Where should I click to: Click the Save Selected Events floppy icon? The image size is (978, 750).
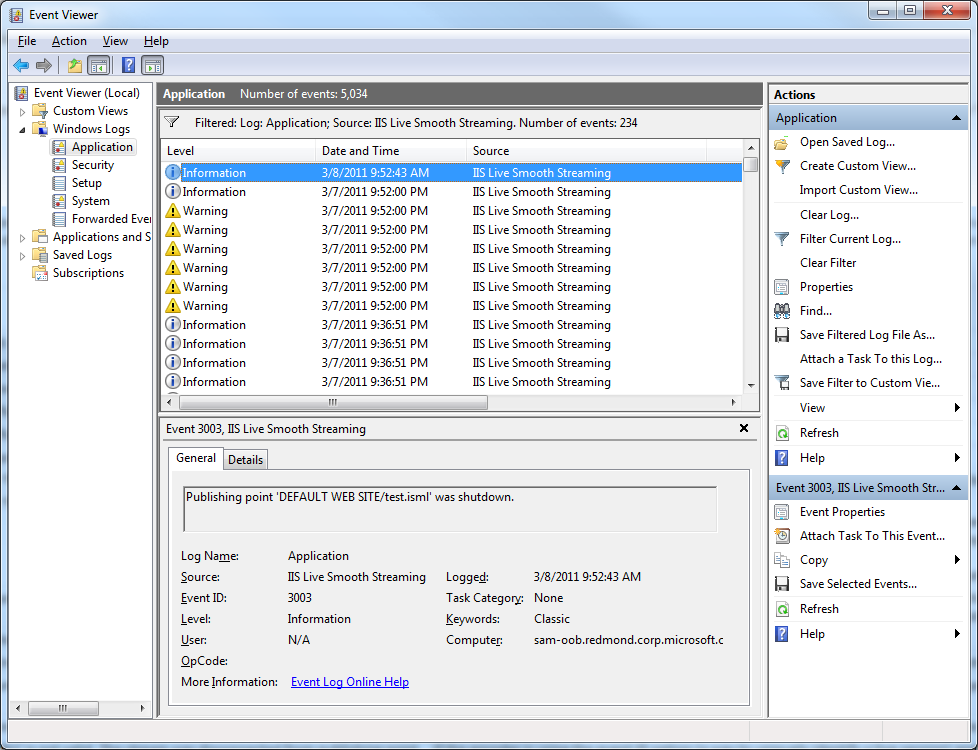coord(782,584)
